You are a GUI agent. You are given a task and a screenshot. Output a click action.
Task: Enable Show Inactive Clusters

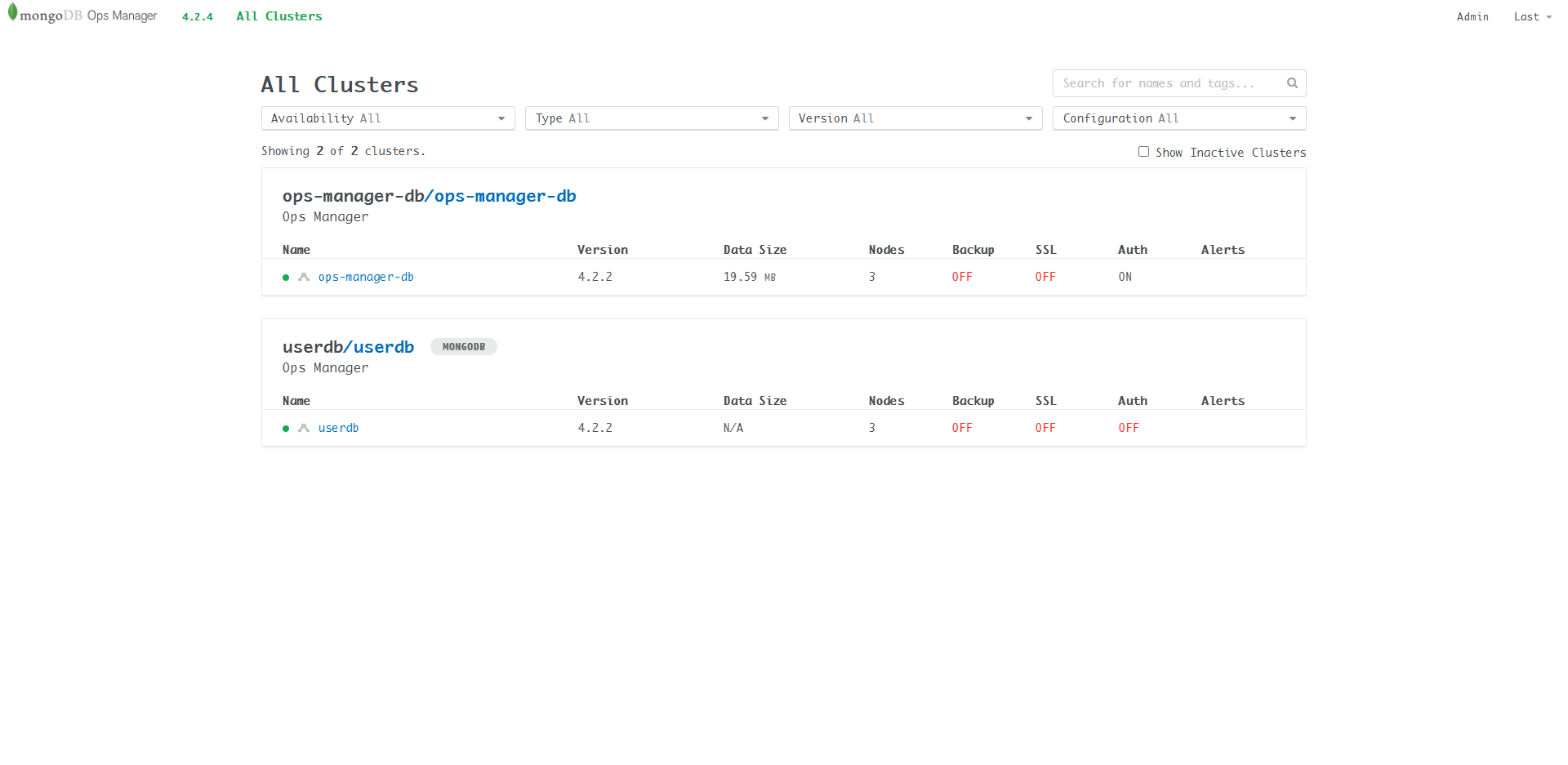coord(1143,151)
